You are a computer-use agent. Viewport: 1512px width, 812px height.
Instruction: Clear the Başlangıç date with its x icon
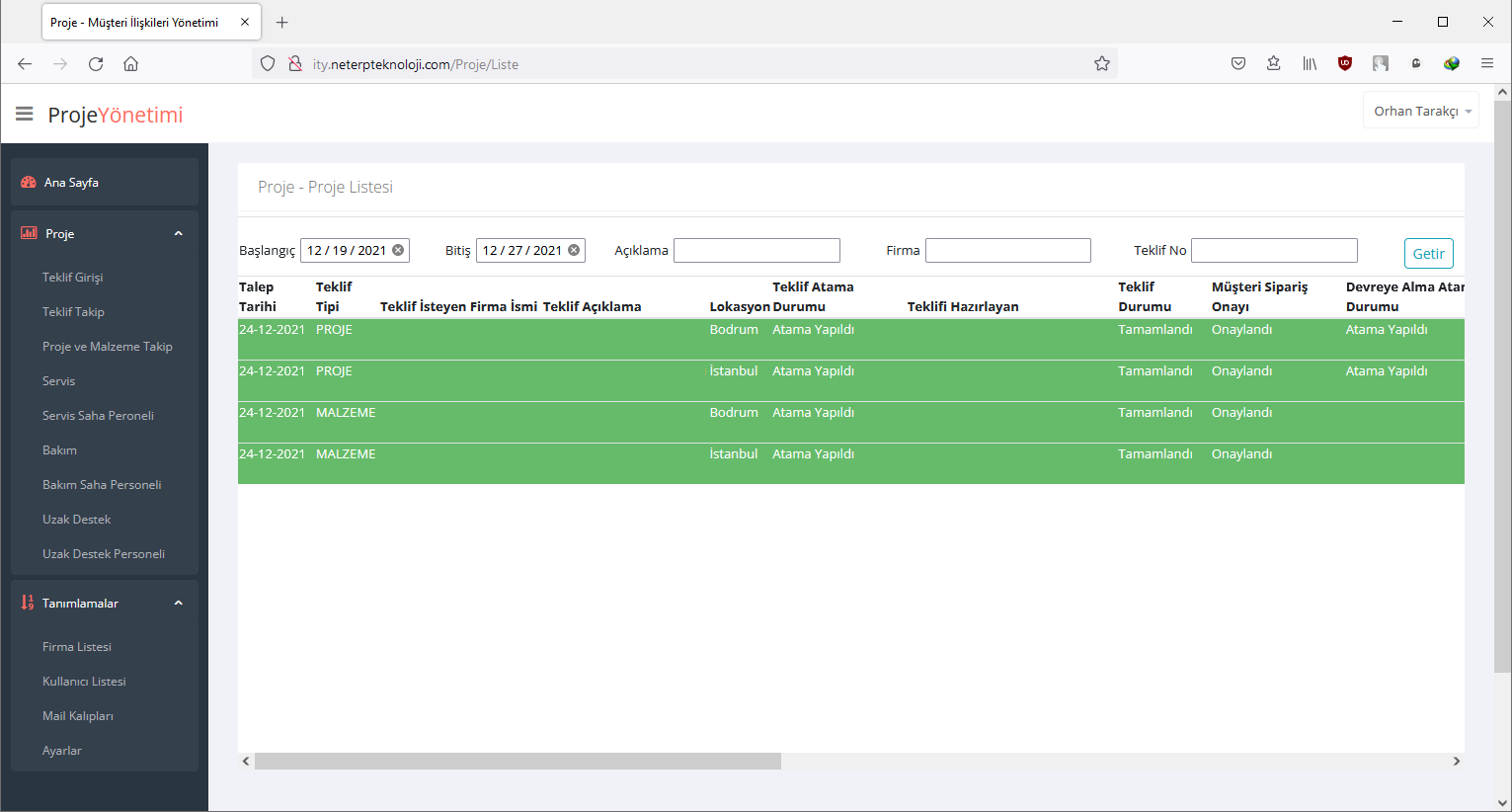398,250
